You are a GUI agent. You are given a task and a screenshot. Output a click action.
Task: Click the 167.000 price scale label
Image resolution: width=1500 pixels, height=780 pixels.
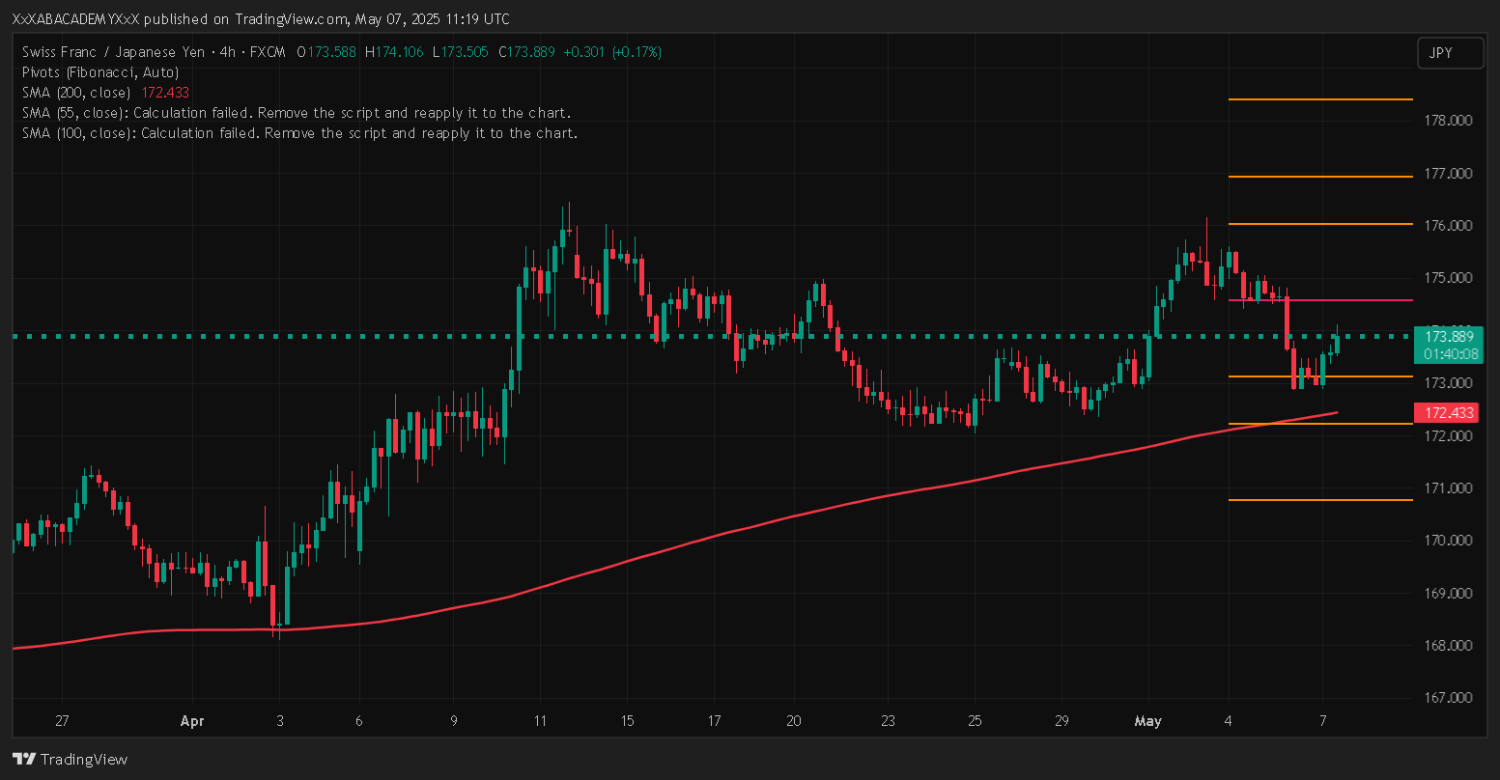(x=1446, y=698)
